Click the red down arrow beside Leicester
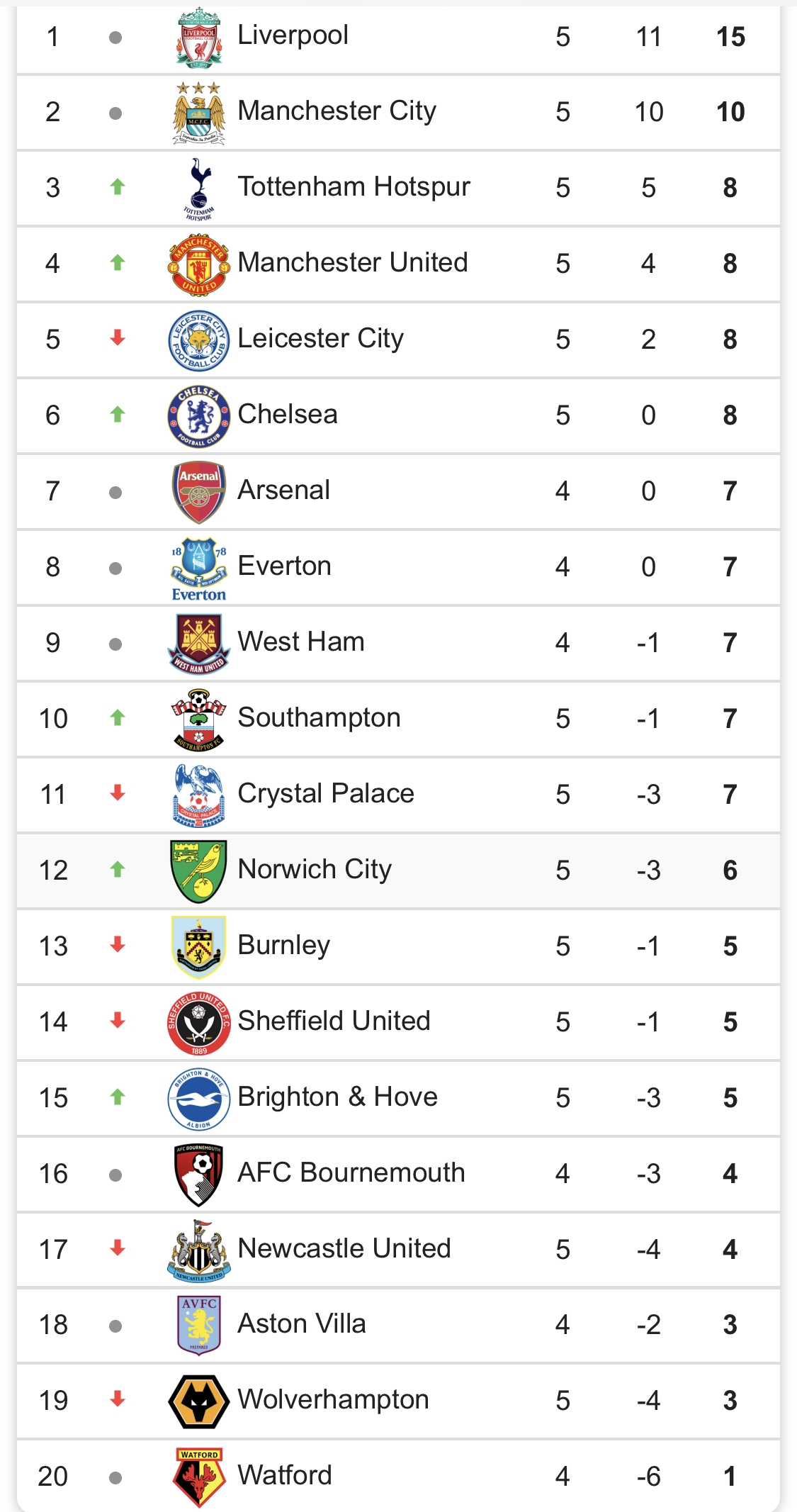 pos(118,338)
